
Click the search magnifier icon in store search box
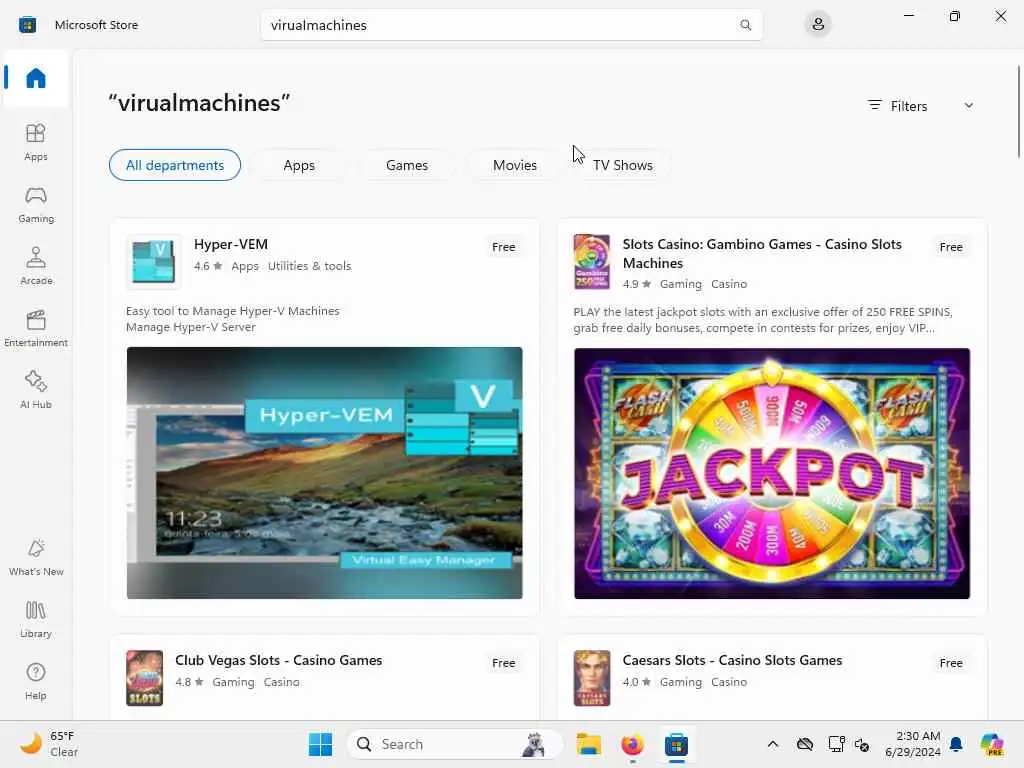tap(745, 25)
